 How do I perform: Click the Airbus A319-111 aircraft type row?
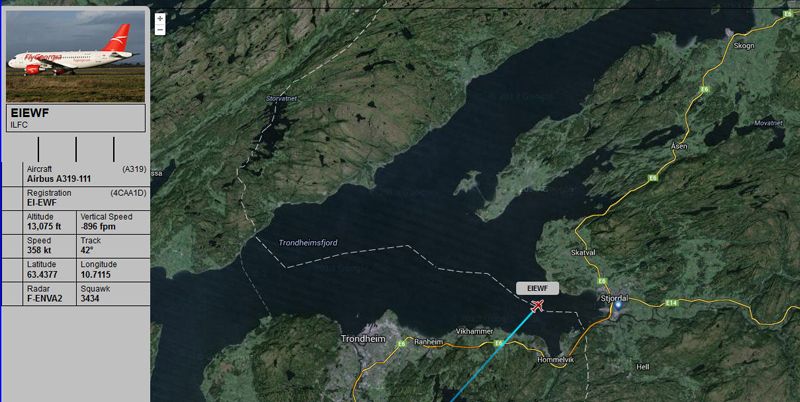[86, 174]
